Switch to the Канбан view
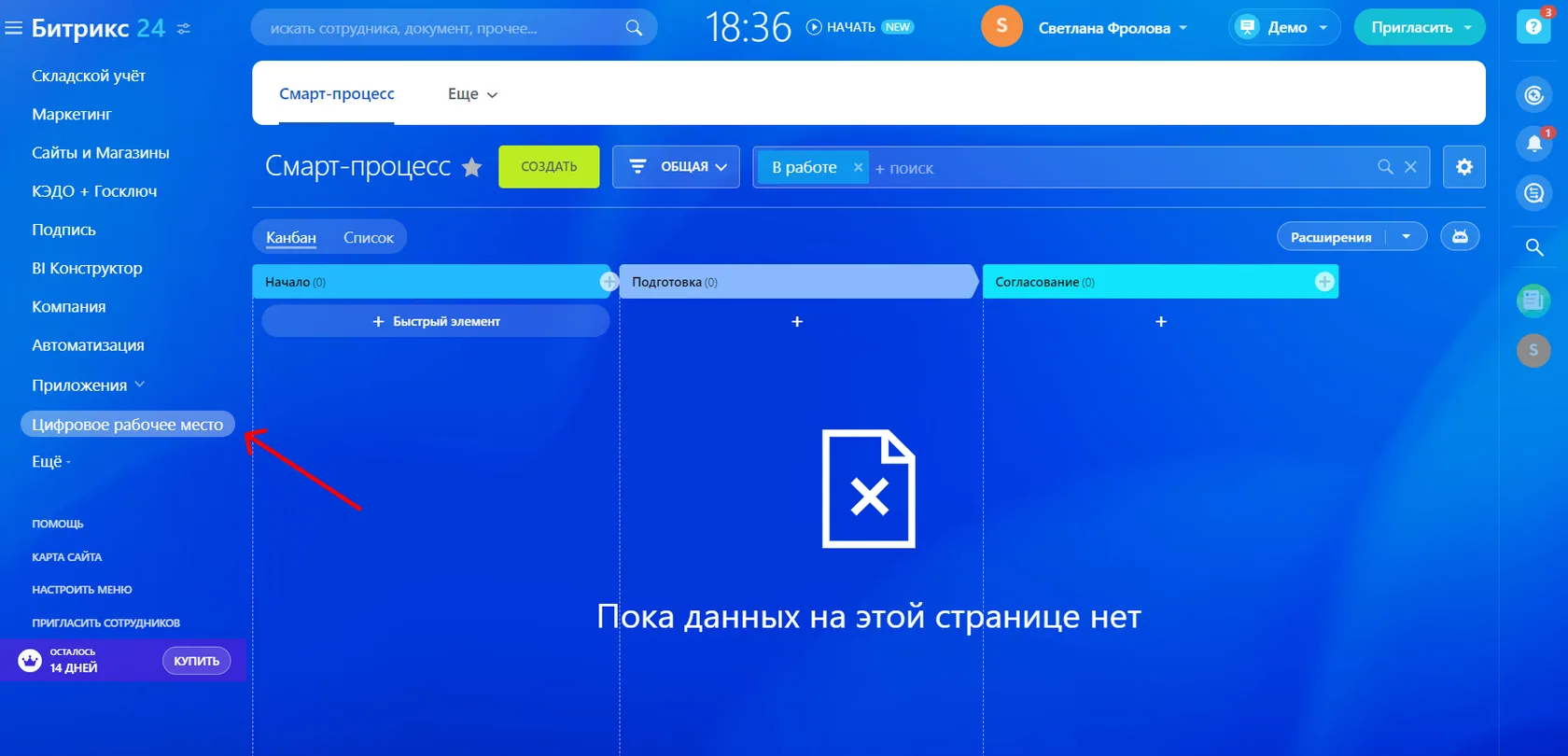Image resolution: width=1568 pixels, height=756 pixels. point(291,237)
